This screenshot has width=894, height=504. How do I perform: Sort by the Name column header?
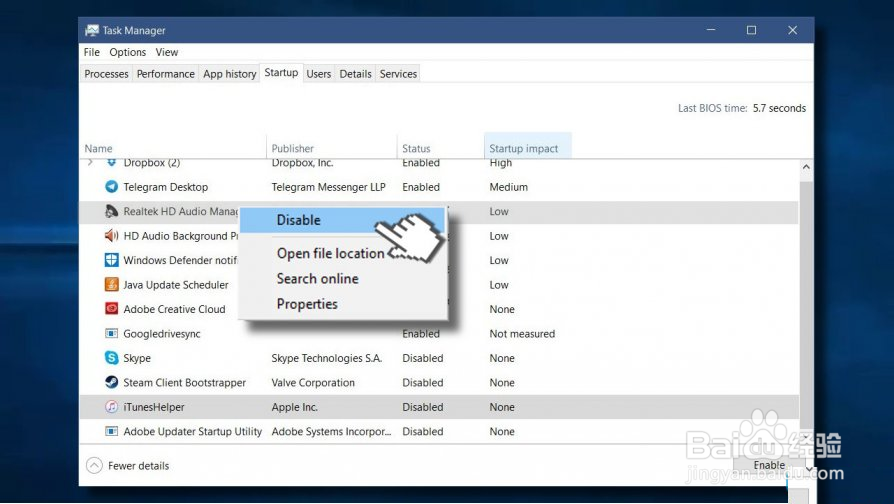coord(173,148)
